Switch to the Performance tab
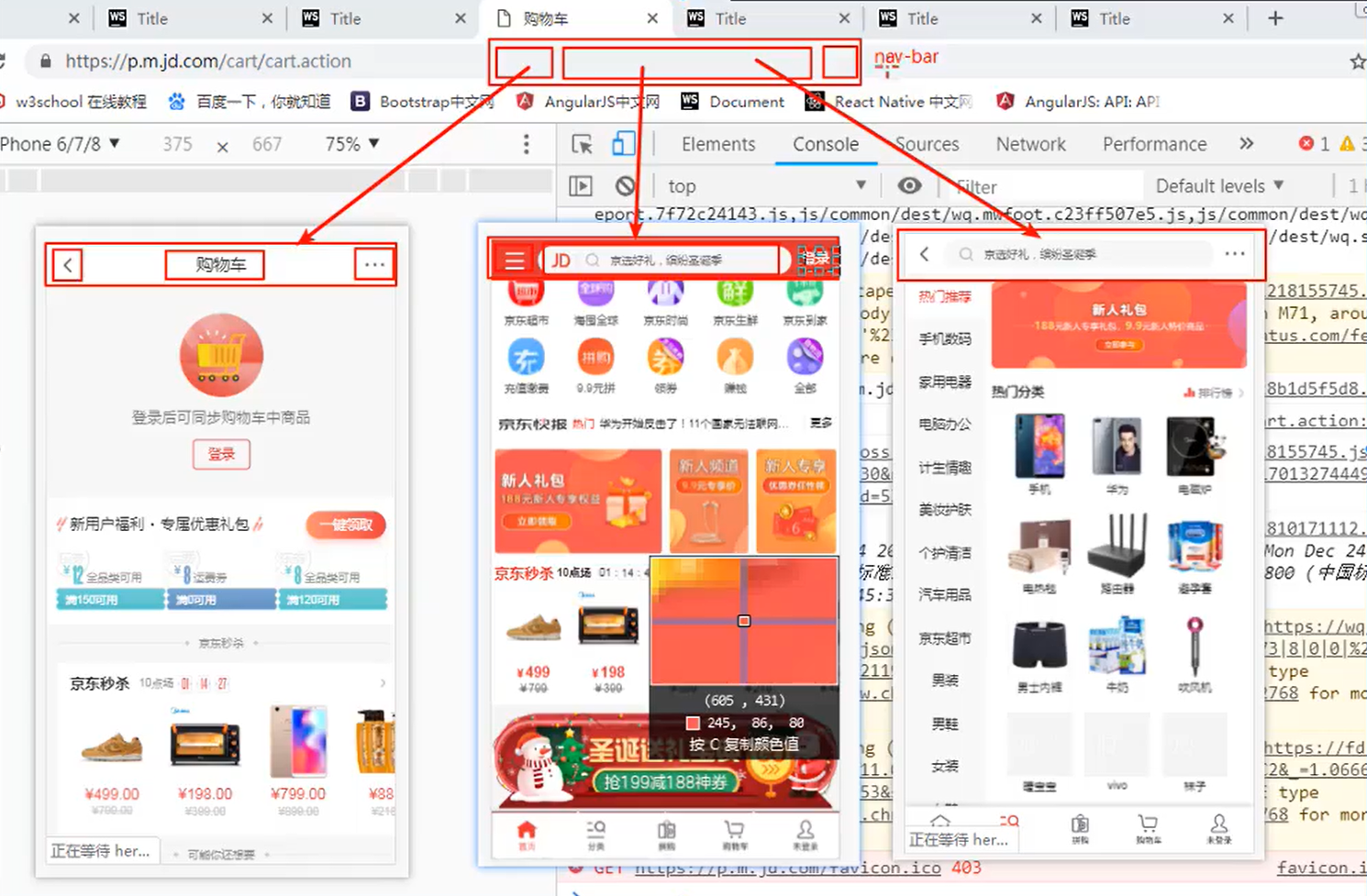This screenshot has width=1367, height=896. tap(1154, 144)
